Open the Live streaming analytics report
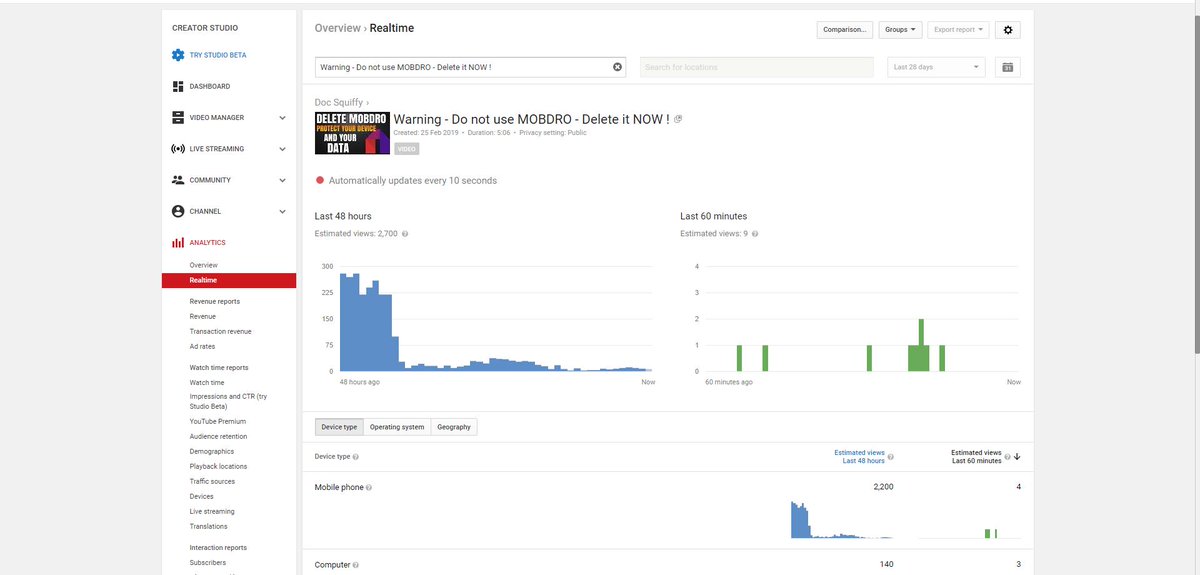Screen dimensions: 1200x575 (212, 511)
